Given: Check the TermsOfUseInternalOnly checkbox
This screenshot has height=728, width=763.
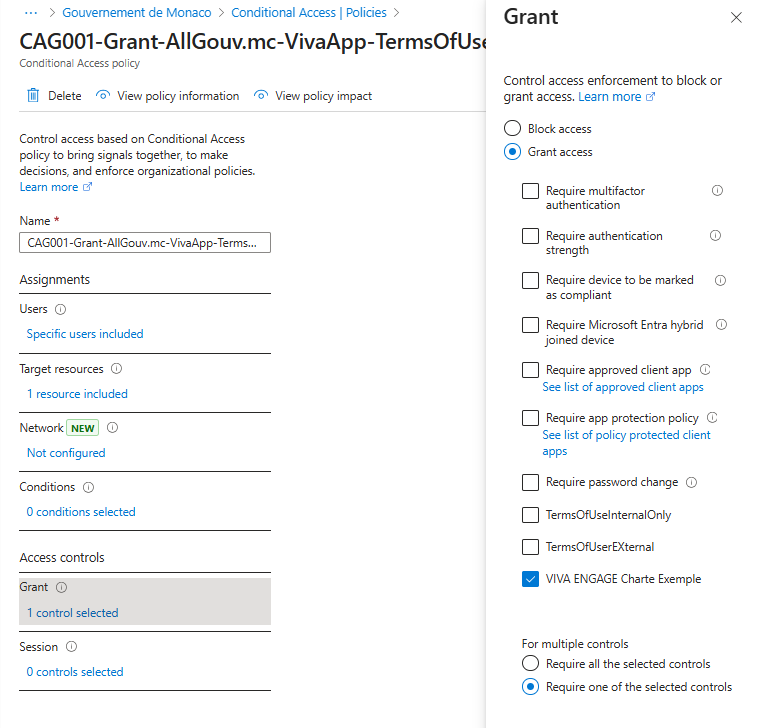Looking at the screenshot, I should 530,515.
